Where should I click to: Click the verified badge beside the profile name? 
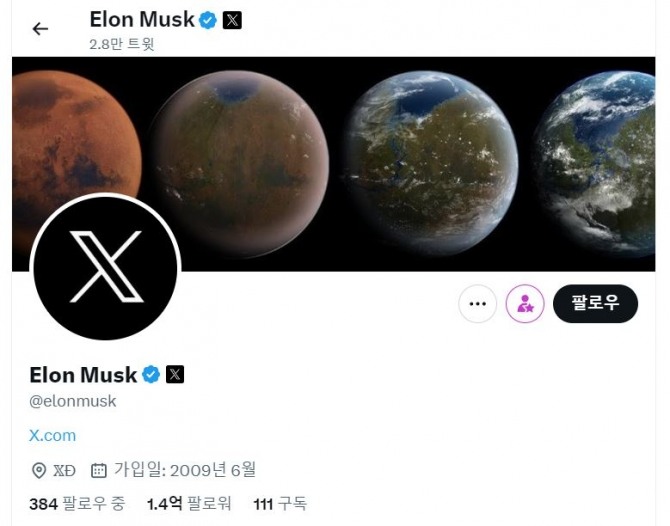pos(151,375)
